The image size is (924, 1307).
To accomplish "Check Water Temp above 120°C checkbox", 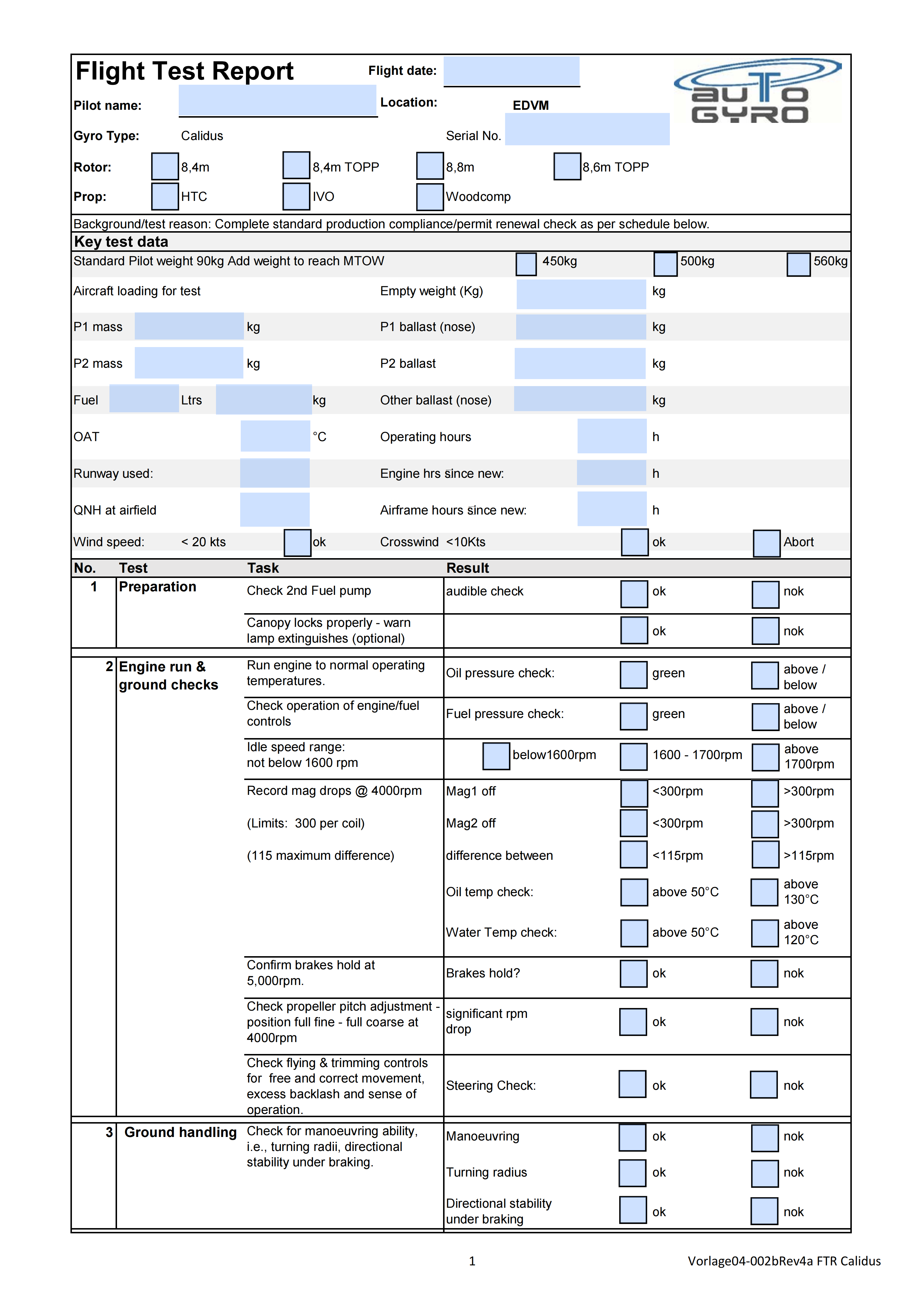I will pos(764,933).
